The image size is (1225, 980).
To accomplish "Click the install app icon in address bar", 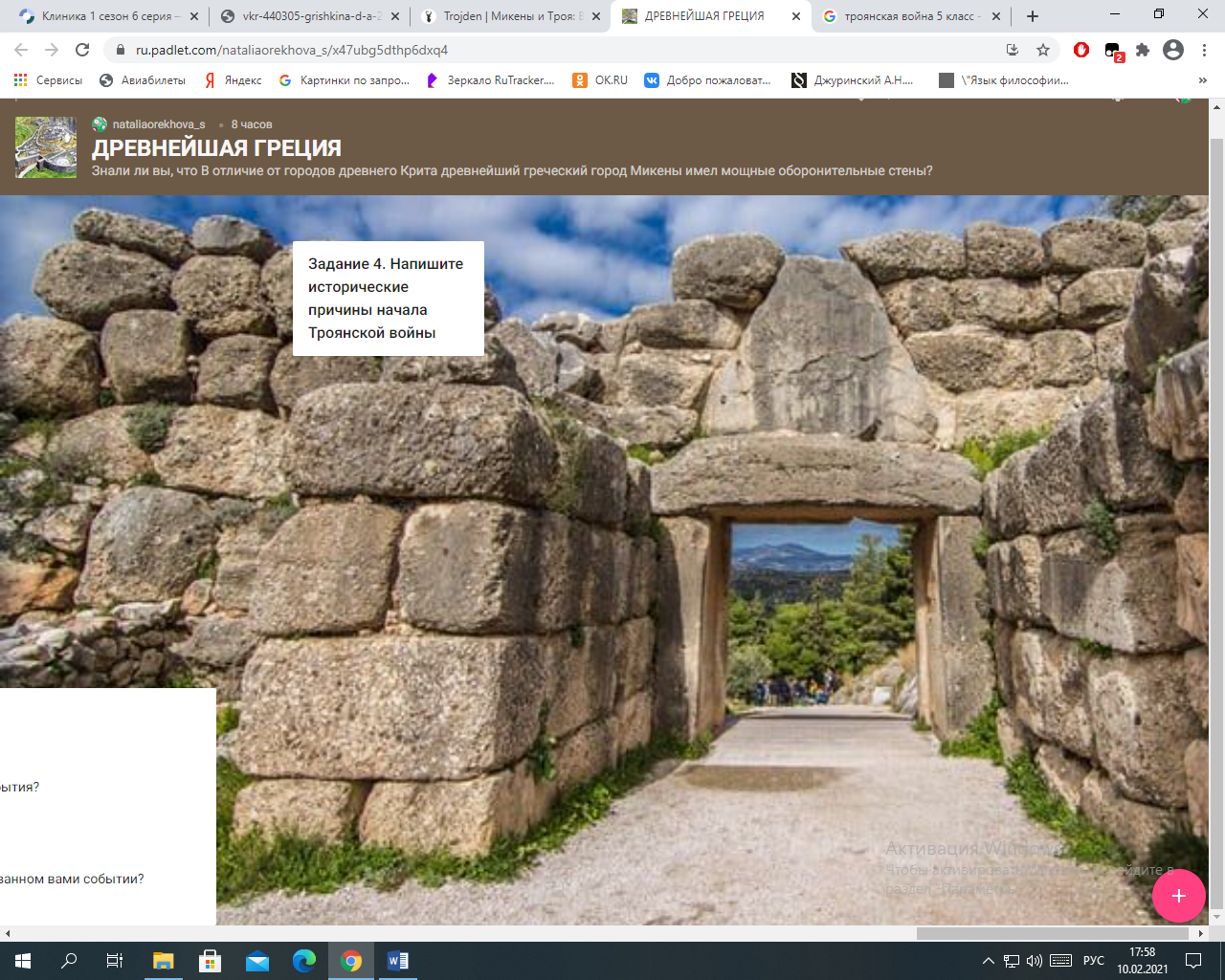I will (1013, 50).
